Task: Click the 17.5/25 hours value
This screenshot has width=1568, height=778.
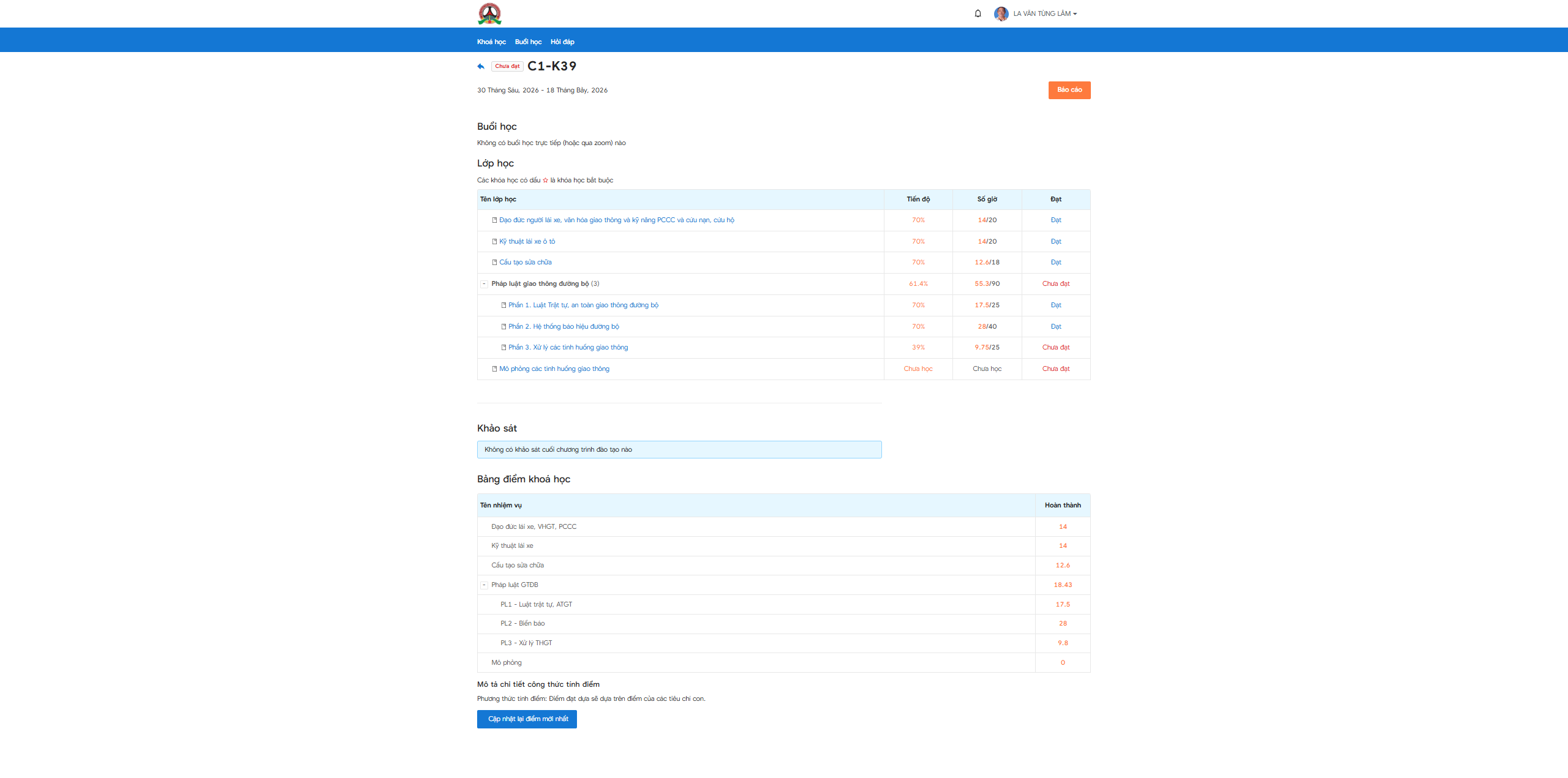Action: coord(987,305)
